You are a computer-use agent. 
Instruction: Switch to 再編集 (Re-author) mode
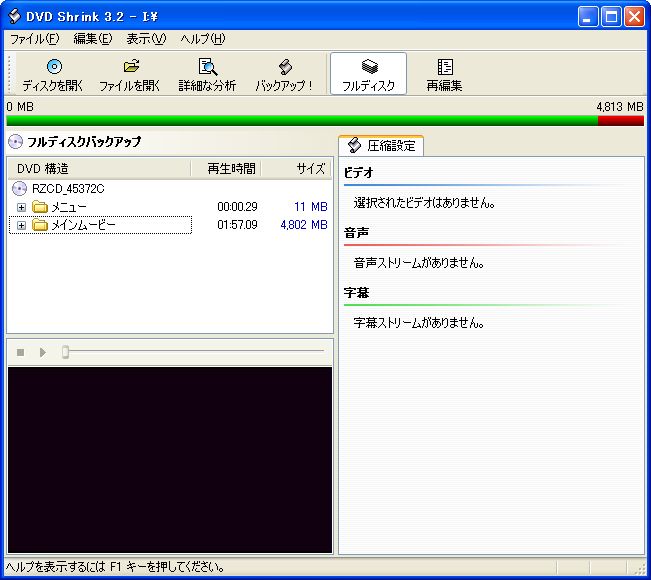pyautogui.click(x=444, y=75)
